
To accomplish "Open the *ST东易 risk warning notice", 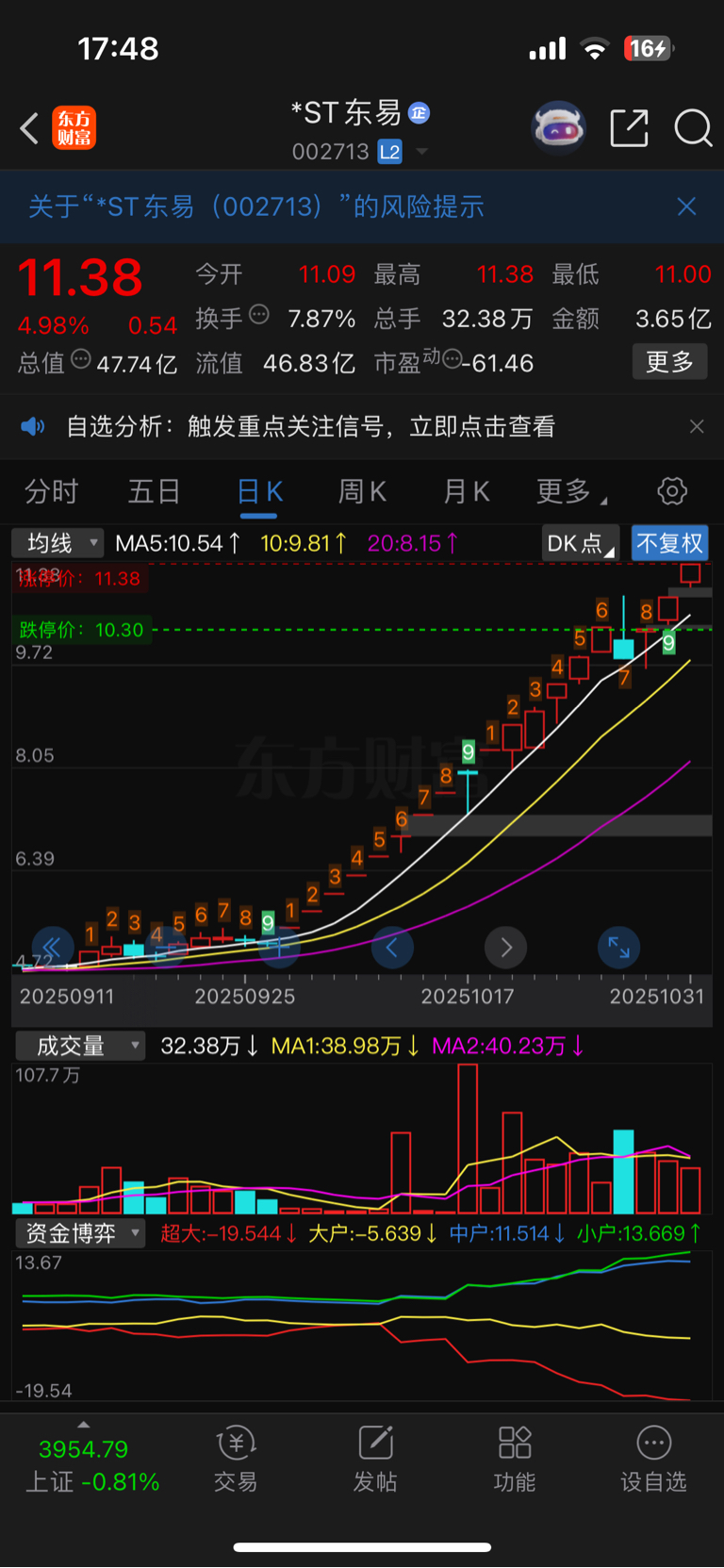I will (x=256, y=206).
